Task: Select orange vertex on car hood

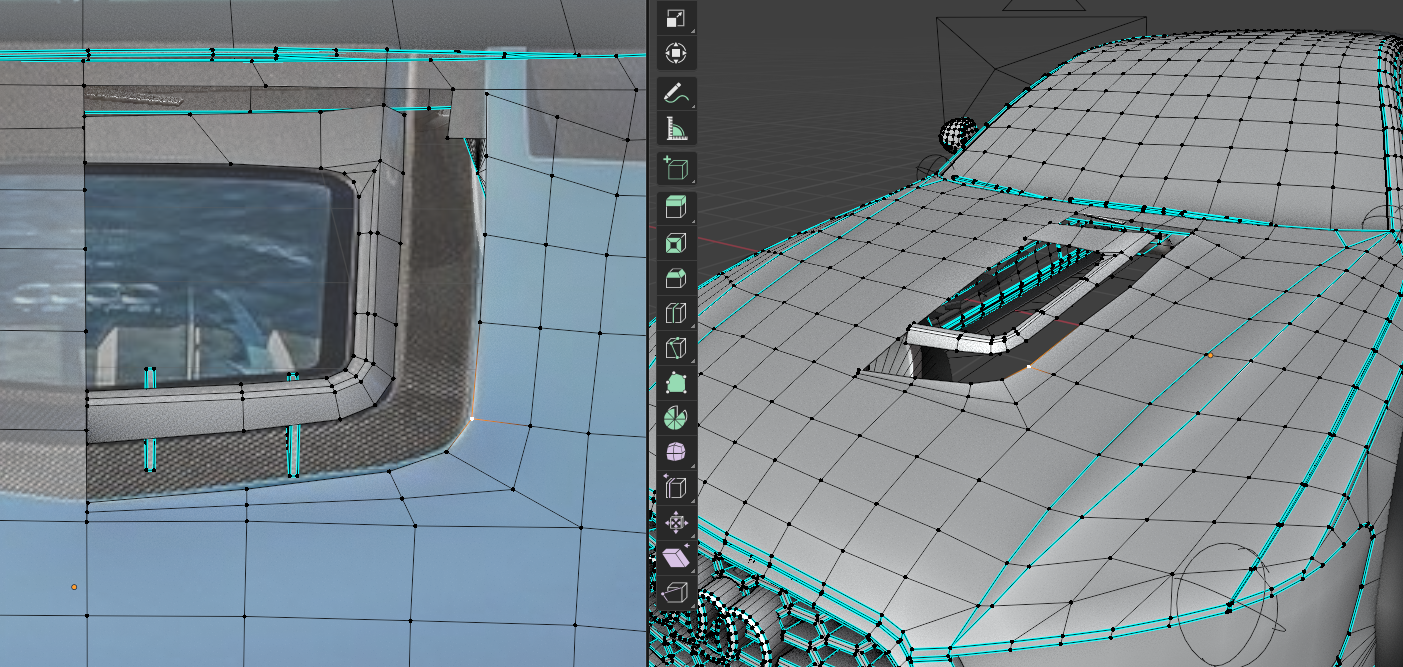Action: pos(1209,355)
